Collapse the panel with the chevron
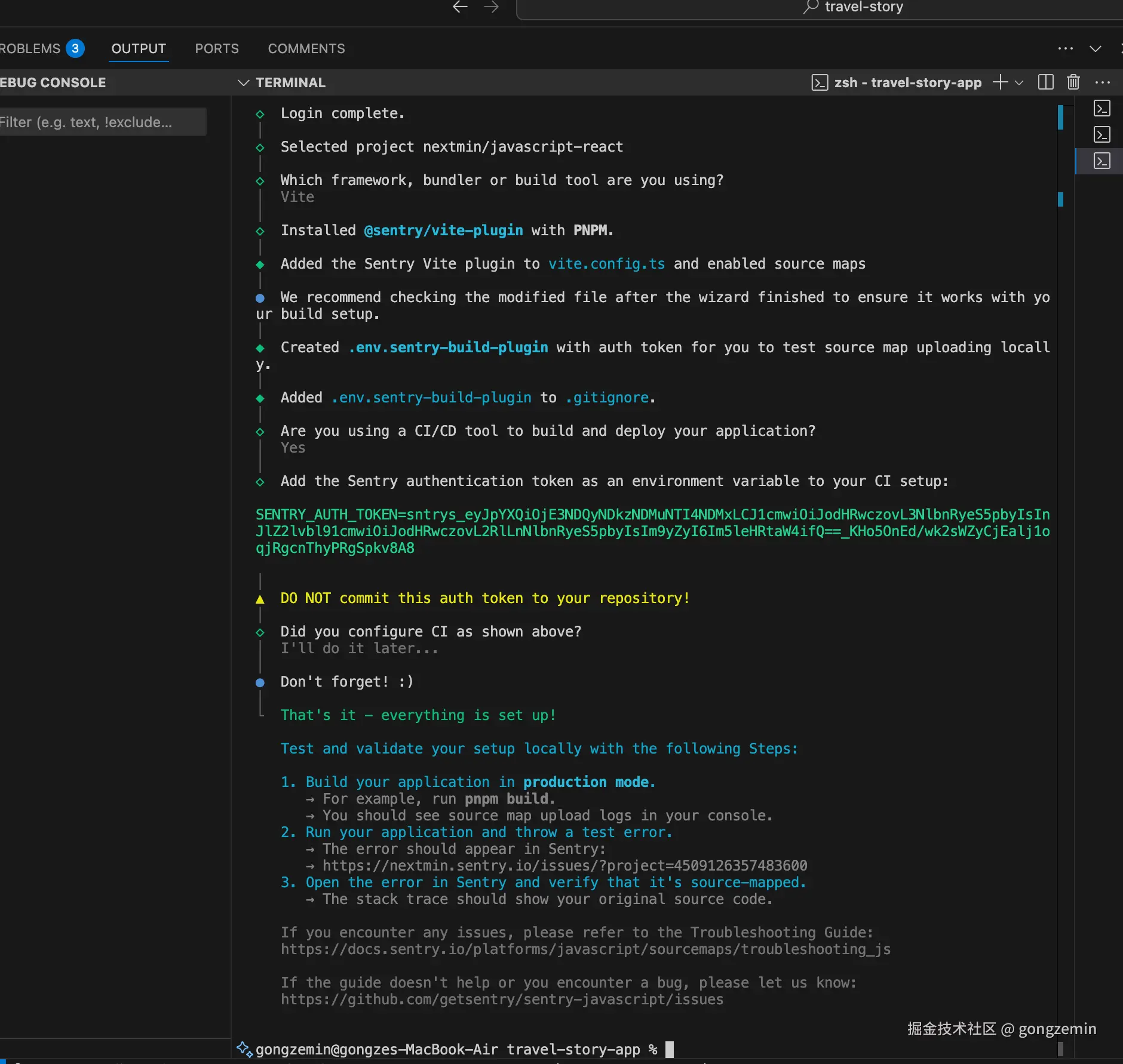This screenshot has height=1064, width=1123. pos(1096,48)
